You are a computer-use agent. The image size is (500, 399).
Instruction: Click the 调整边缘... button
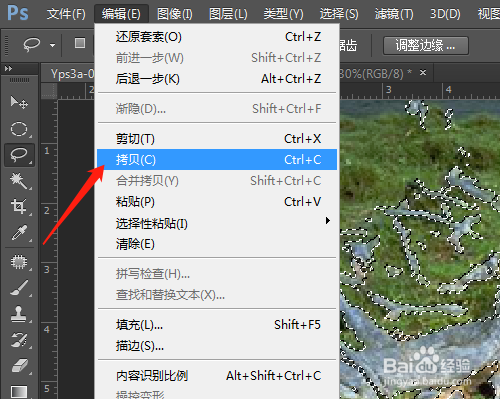point(426,45)
